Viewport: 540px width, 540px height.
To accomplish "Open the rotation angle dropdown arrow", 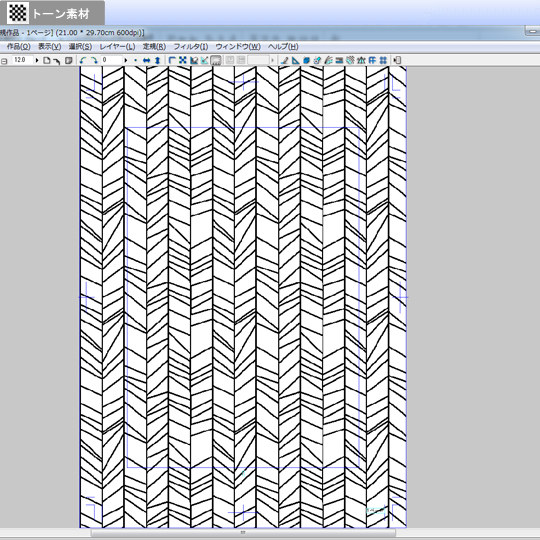I will [x=126, y=60].
